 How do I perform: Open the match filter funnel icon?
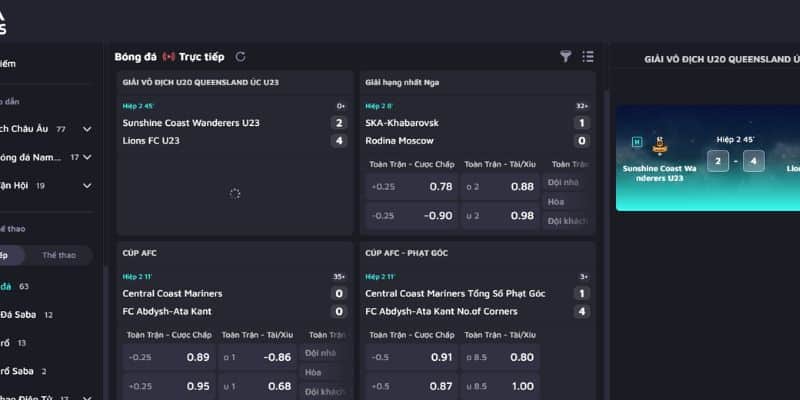(x=566, y=57)
